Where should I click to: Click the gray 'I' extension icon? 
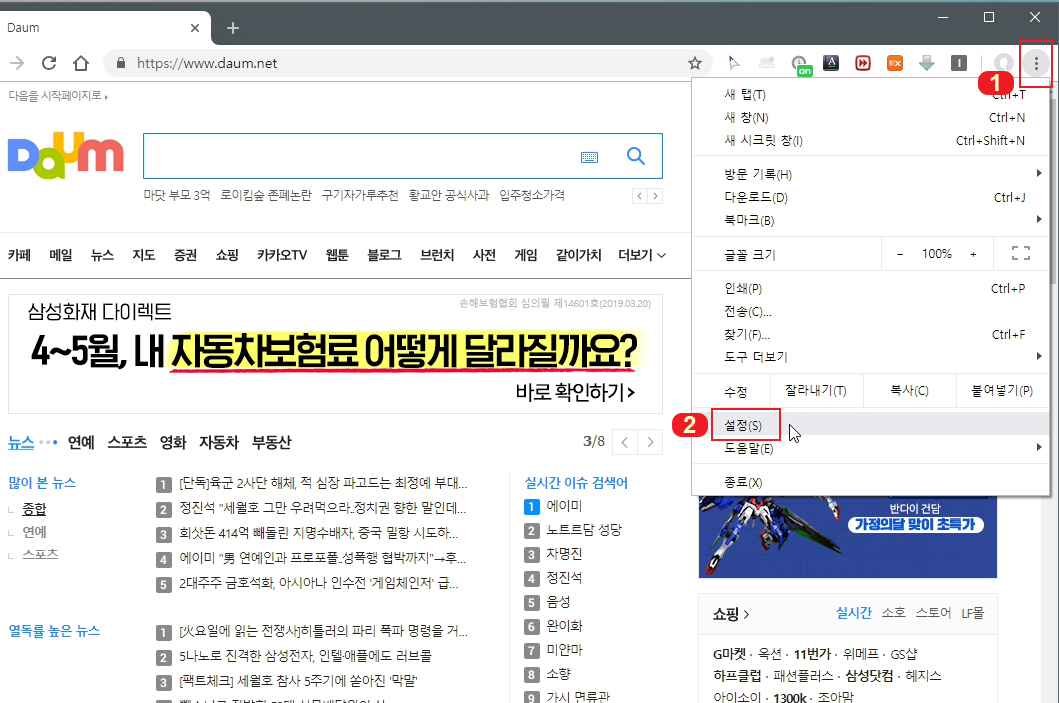pyautogui.click(x=958, y=63)
